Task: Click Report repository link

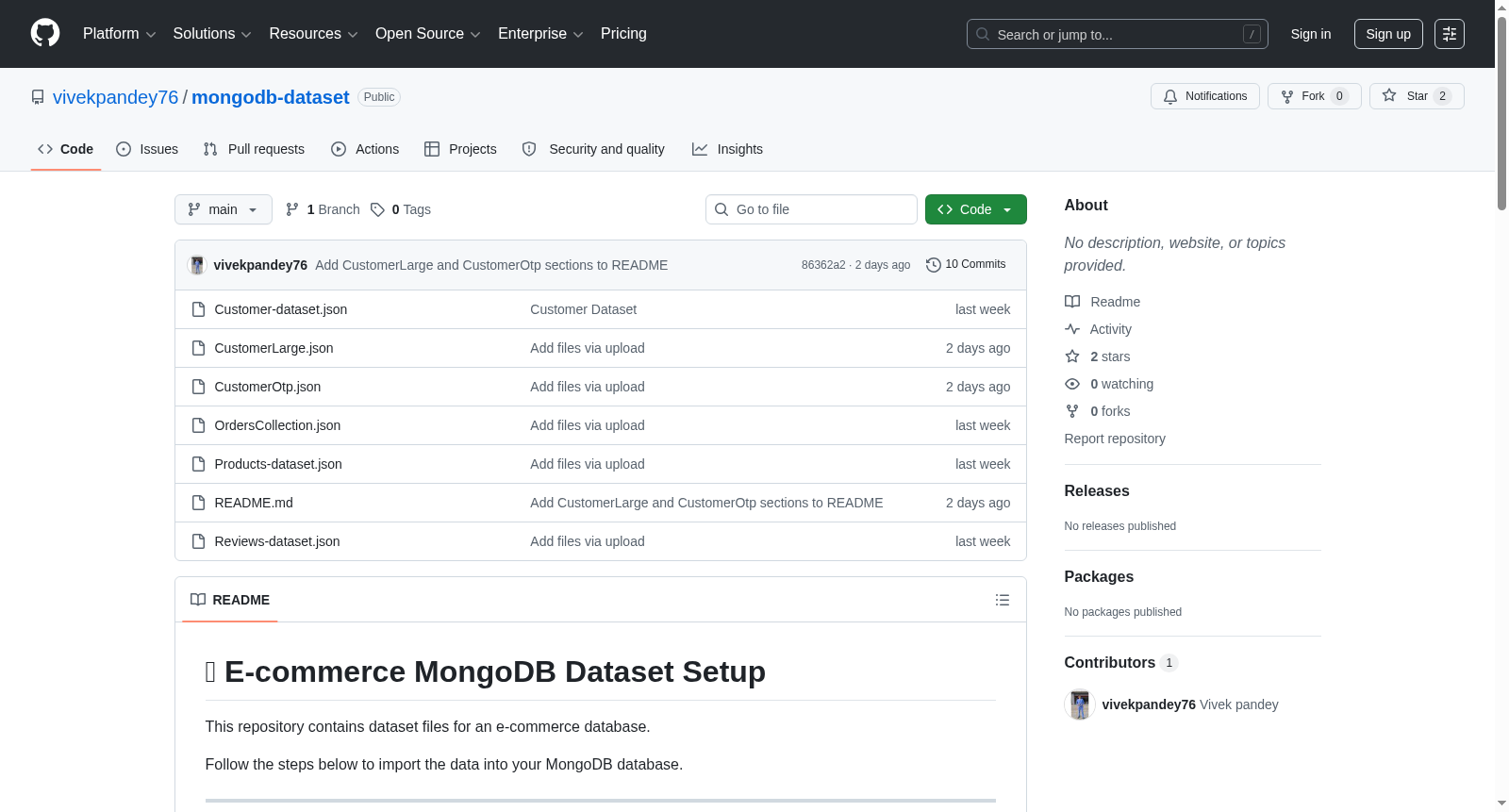Action: point(1115,439)
